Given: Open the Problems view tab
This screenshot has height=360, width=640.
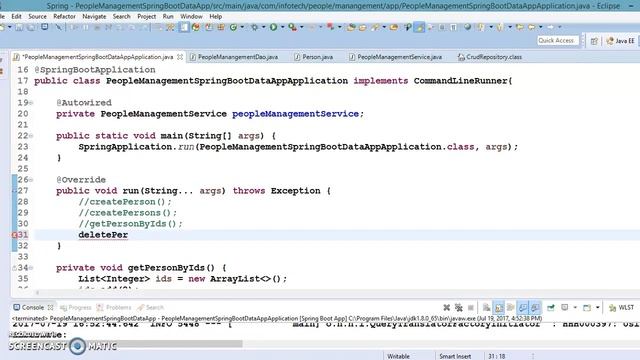Looking at the screenshot, I should [x=114, y=307].
